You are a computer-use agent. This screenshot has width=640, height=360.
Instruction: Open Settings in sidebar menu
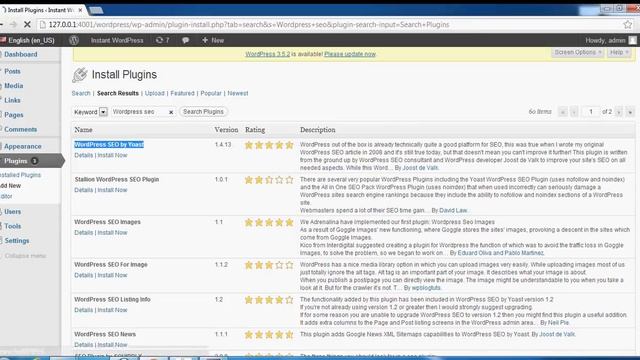[17, 240]
